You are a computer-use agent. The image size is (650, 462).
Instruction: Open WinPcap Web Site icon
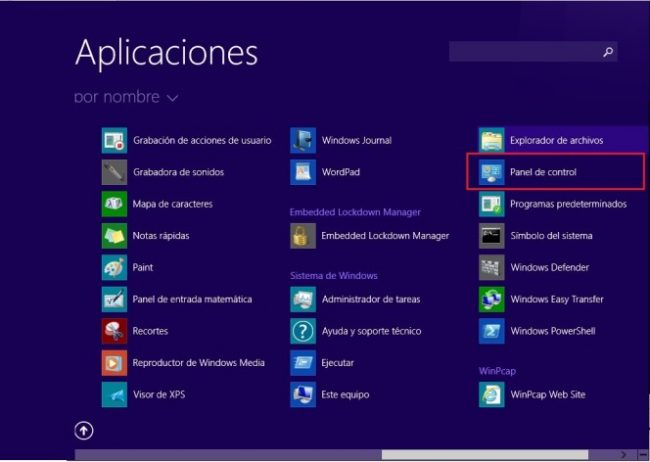[x=492, y=395]
